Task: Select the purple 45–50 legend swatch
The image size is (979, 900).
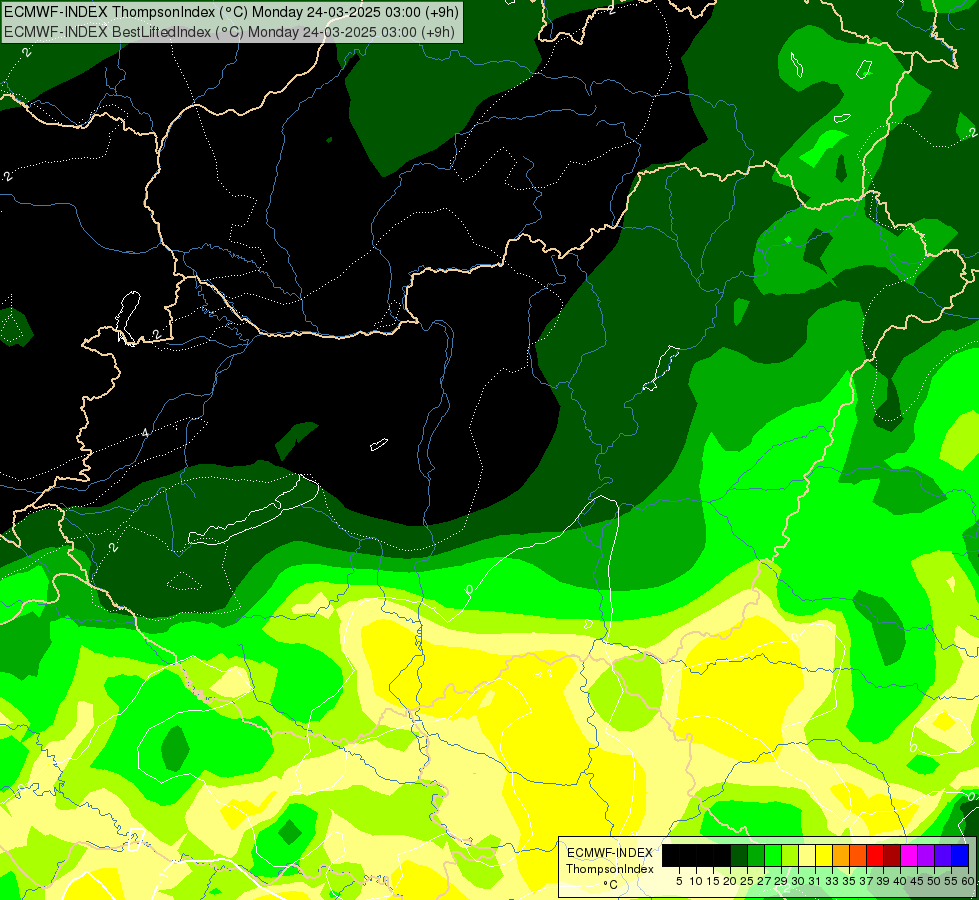Action: pos(927,856)
